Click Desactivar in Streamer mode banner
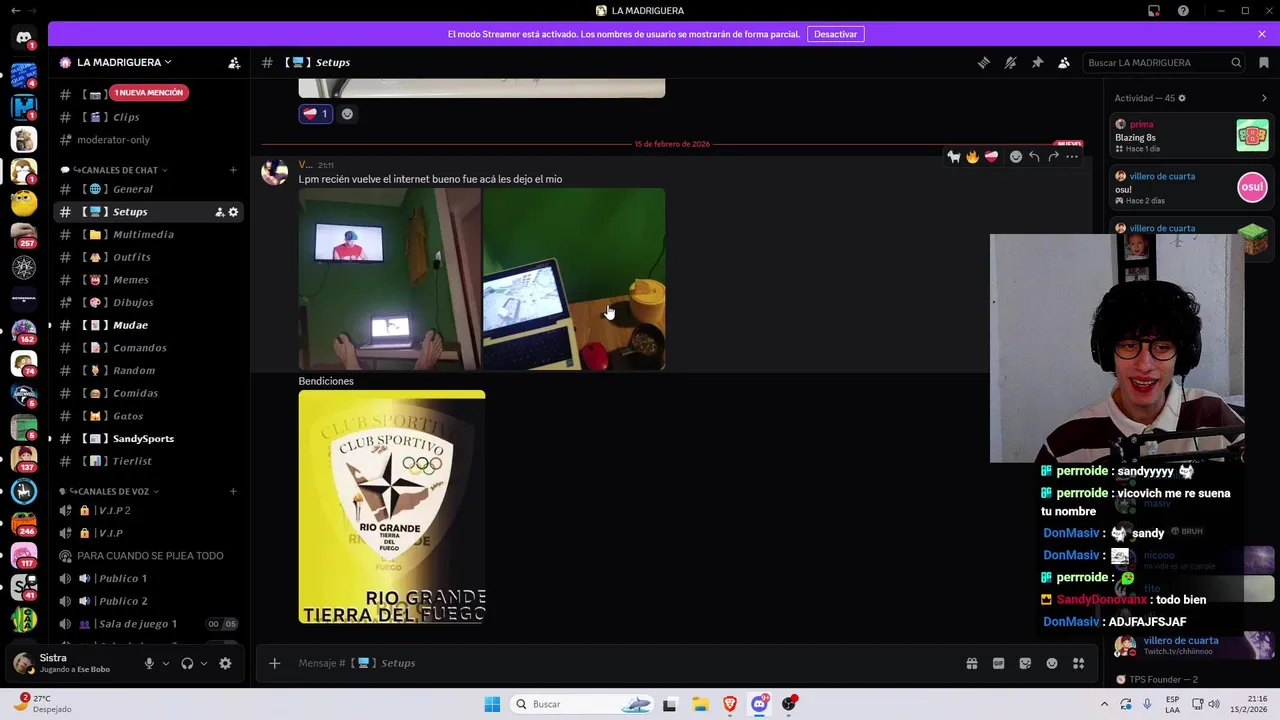1280x720 pixels. click(835, 34)
